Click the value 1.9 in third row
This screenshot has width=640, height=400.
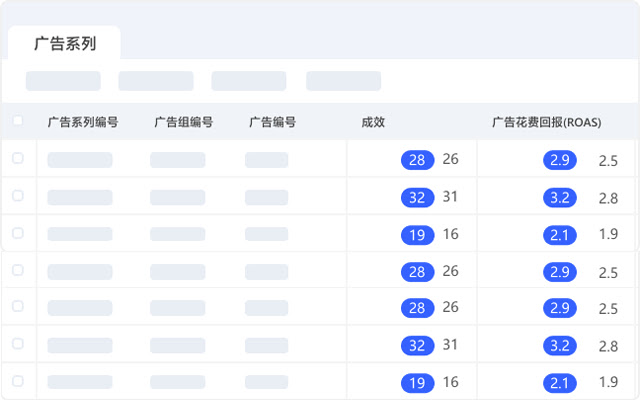pyautogui.click(x=609, y=234)
